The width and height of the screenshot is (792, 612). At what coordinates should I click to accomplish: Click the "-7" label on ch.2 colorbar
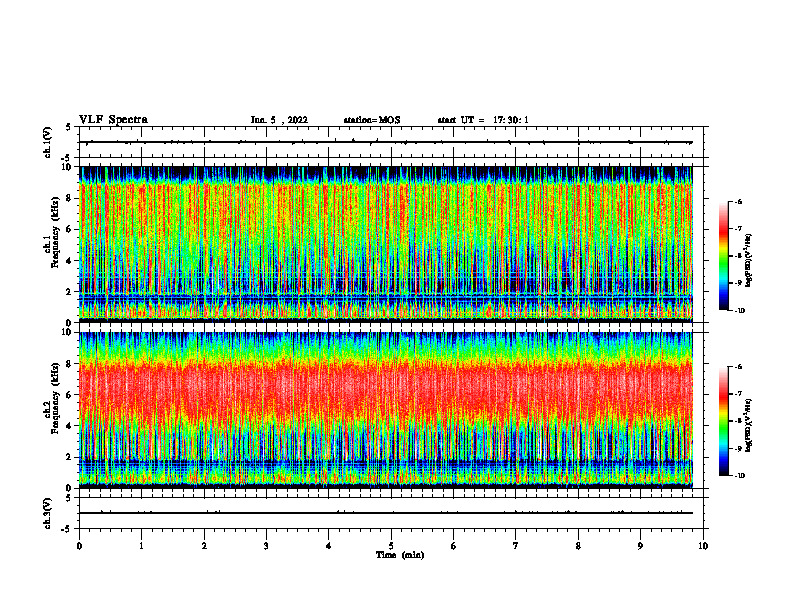pos(737,394)
